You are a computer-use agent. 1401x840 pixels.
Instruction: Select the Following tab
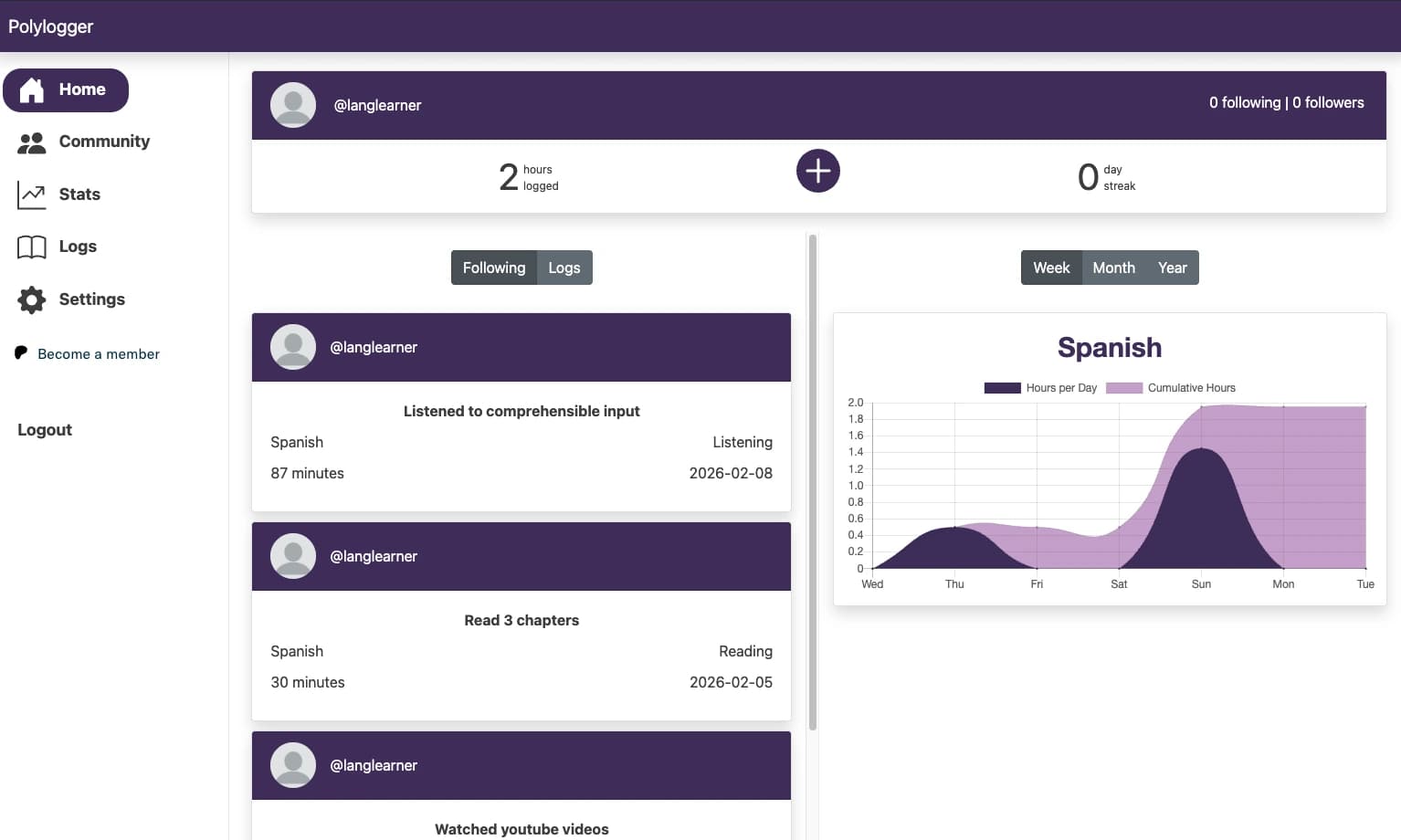tap(493, 267)
